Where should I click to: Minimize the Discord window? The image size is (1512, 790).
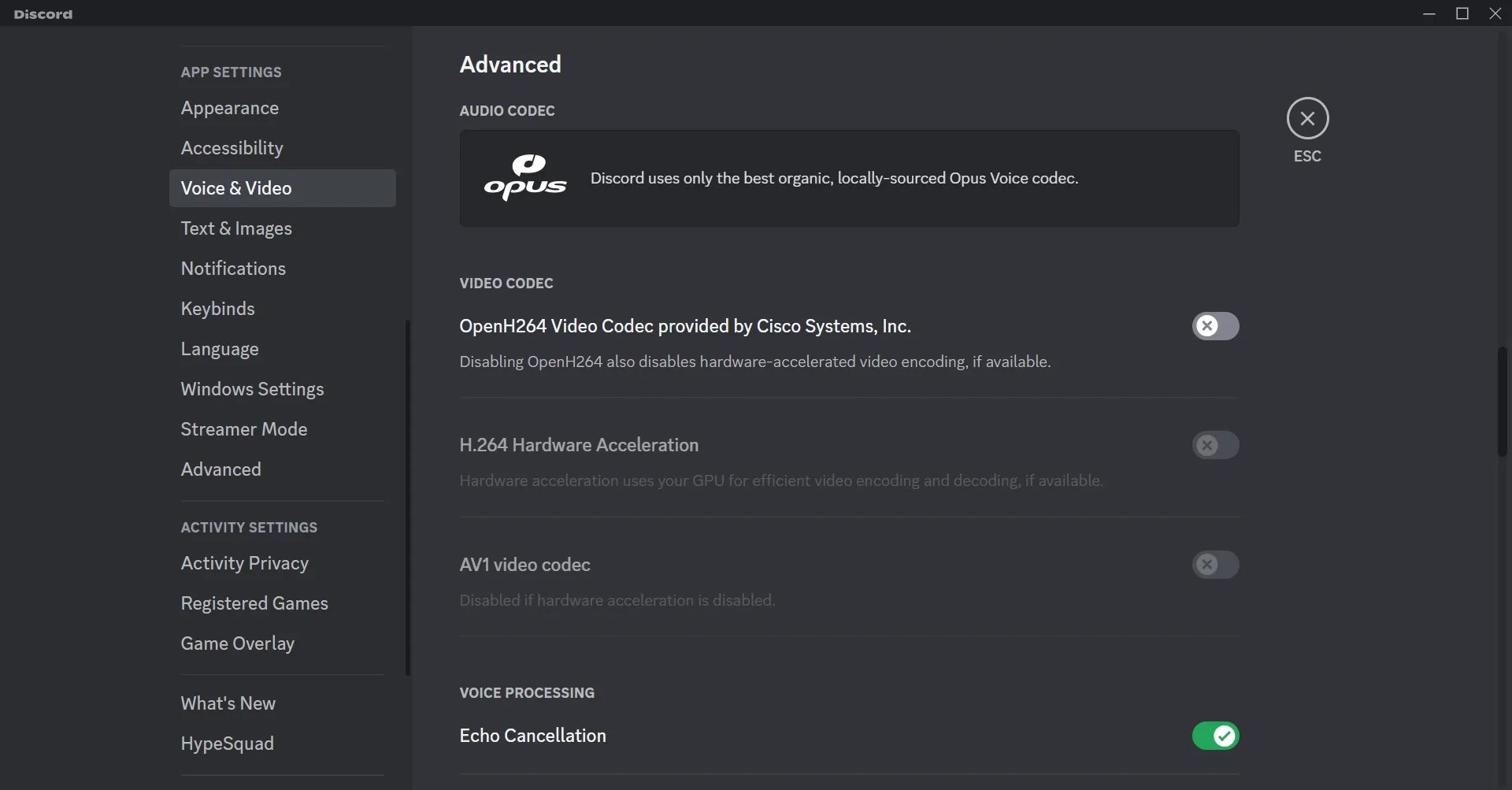pos(1429,13)
